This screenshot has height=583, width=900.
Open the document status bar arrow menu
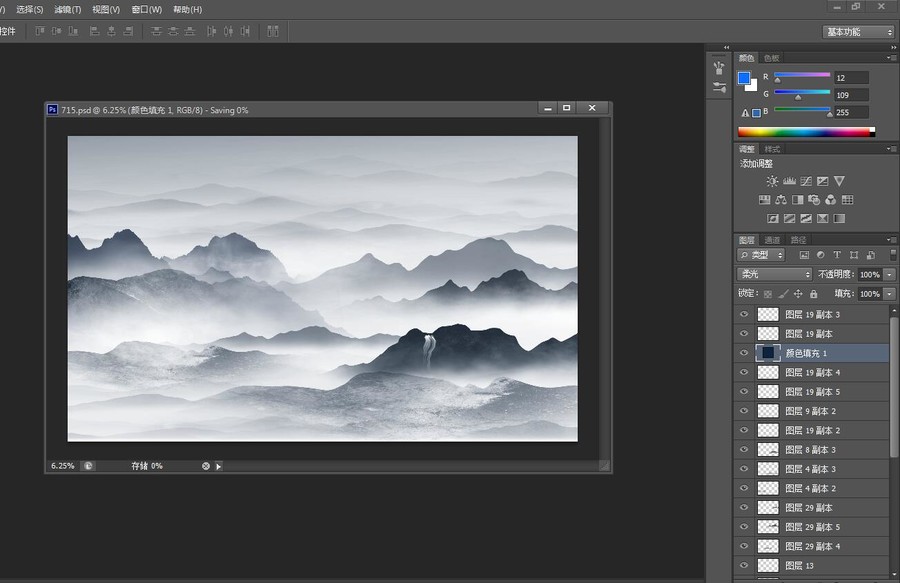(219, 466)
